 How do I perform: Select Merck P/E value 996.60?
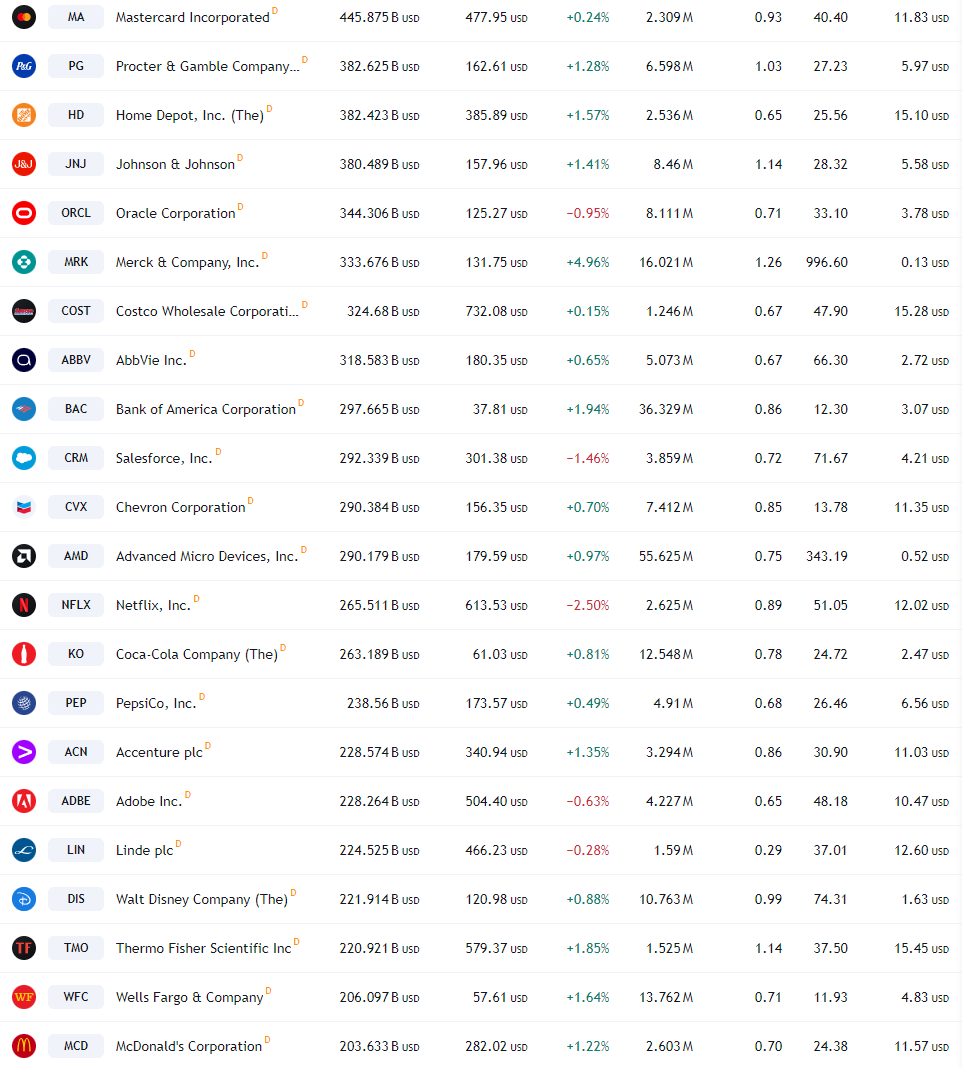click(827, 263)
